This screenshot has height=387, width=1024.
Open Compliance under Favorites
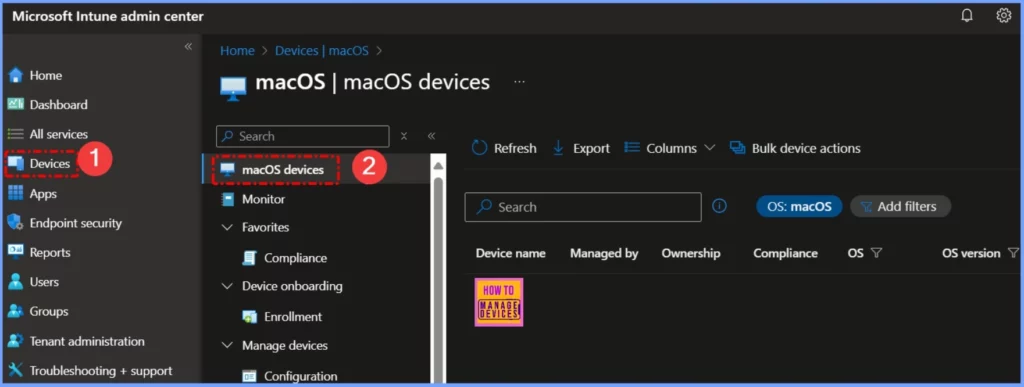[295, 258]
